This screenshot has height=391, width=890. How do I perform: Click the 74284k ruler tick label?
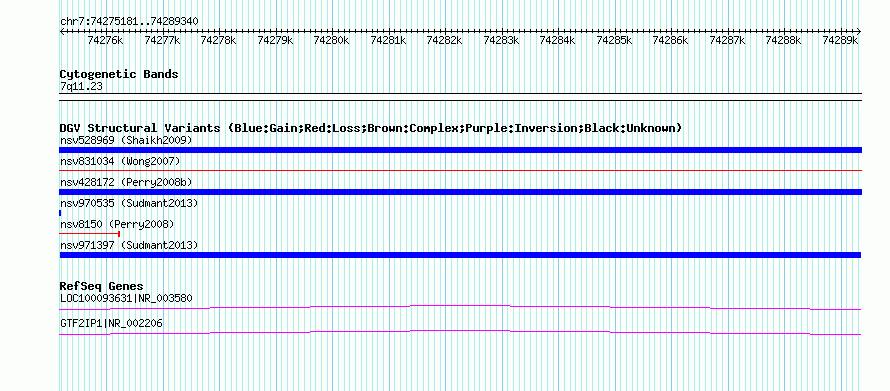click(557, 40)
